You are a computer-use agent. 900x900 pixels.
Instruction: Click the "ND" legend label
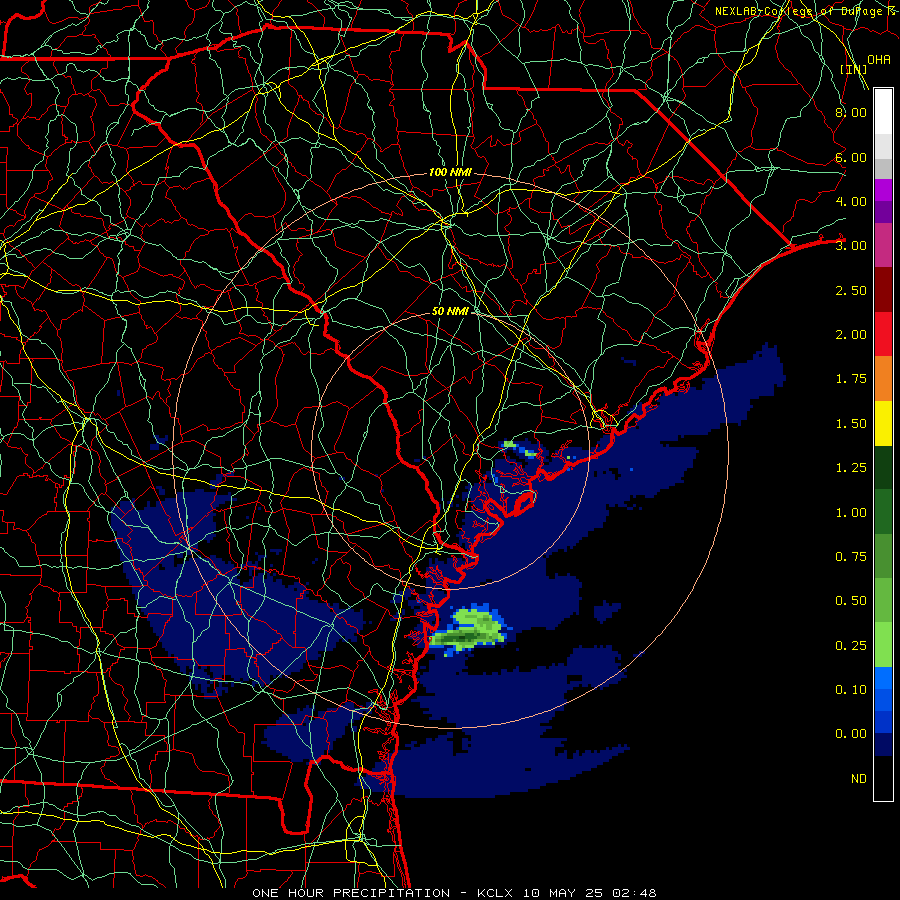(859, 779)
